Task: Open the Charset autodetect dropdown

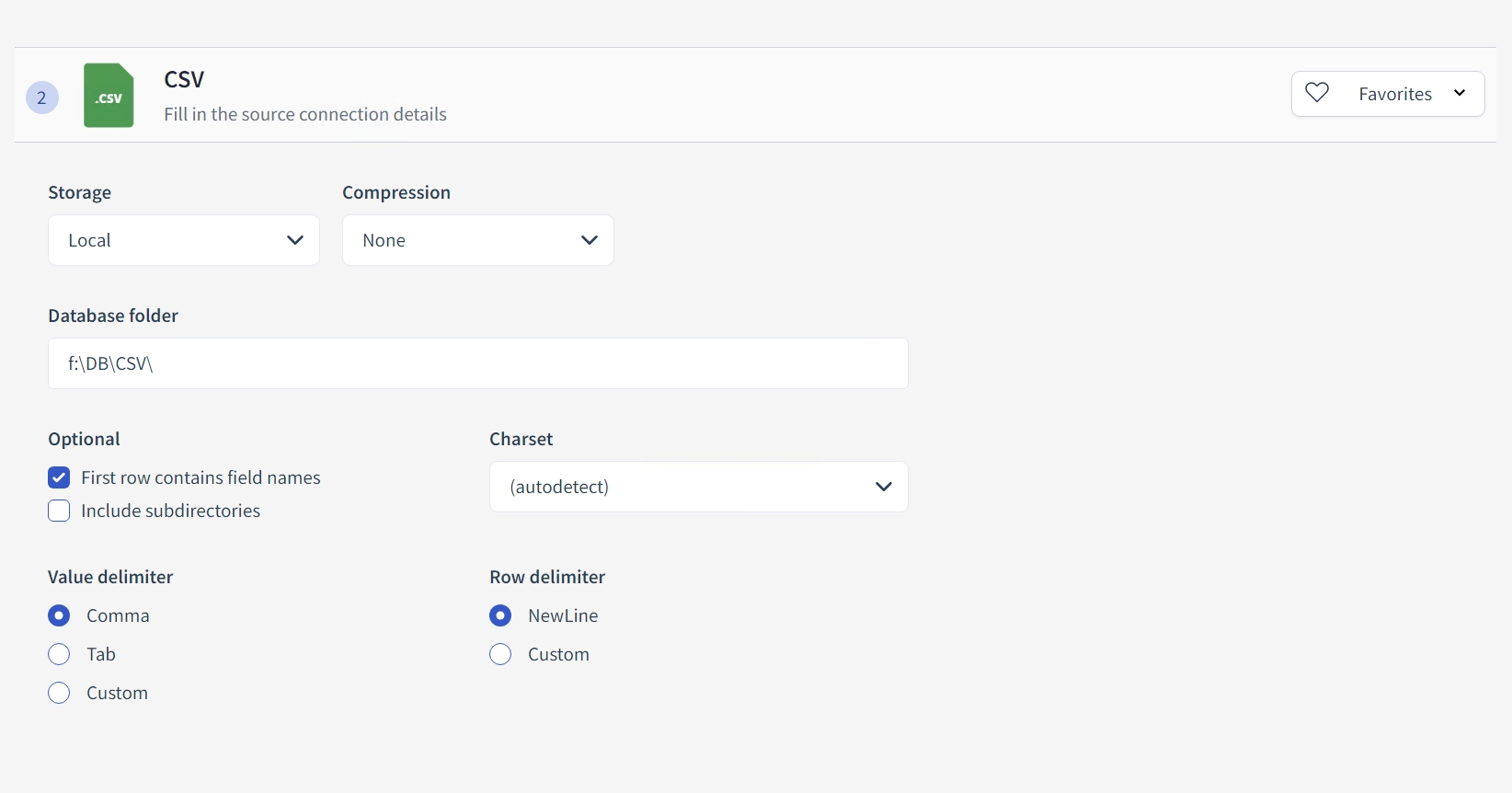Action: point(698,487)
